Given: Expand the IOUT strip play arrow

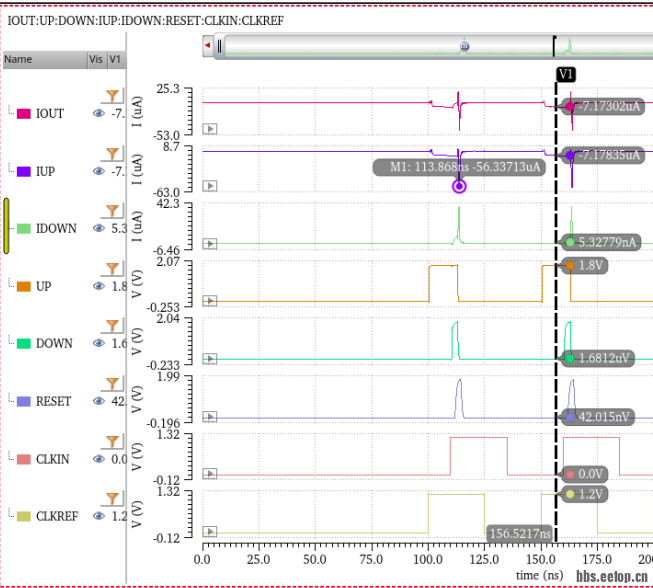Looking at the screenshot, I should pyautogui.click(x=210, y=128).
